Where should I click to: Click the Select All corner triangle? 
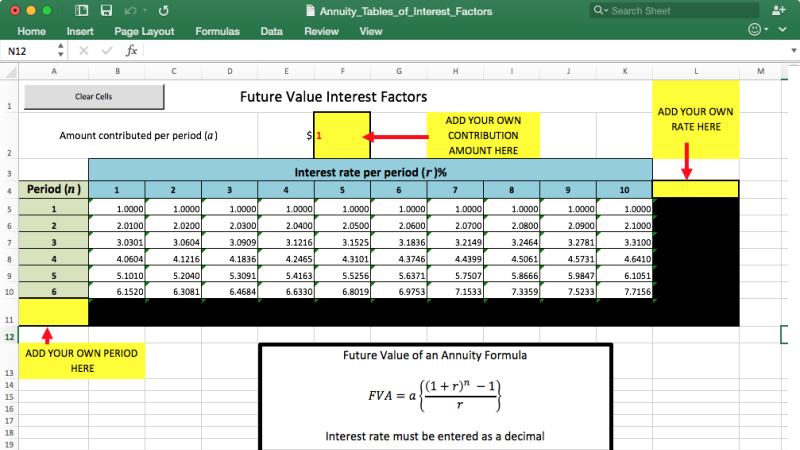pos(10,71)
